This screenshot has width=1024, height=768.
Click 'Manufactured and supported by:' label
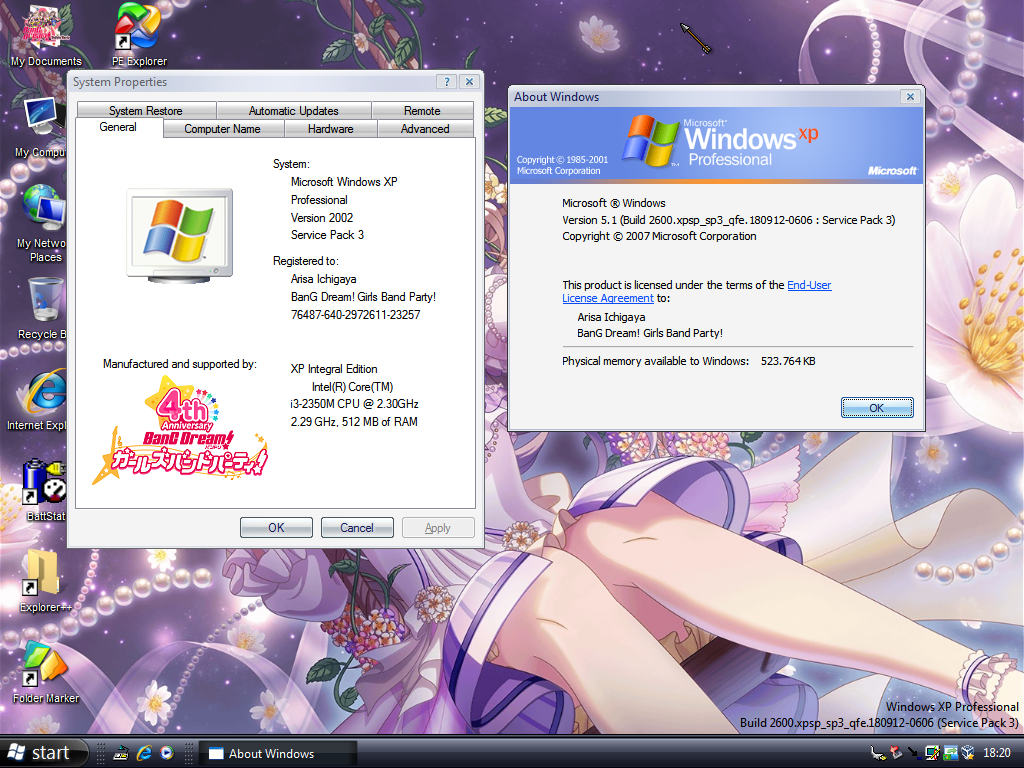[180, 364]
